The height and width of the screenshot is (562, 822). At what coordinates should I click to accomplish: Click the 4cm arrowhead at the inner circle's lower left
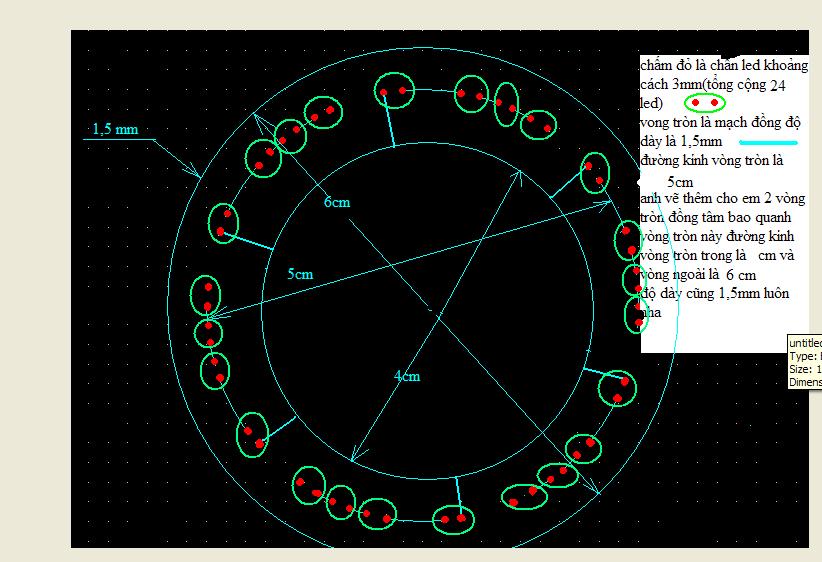click(353, 458)
